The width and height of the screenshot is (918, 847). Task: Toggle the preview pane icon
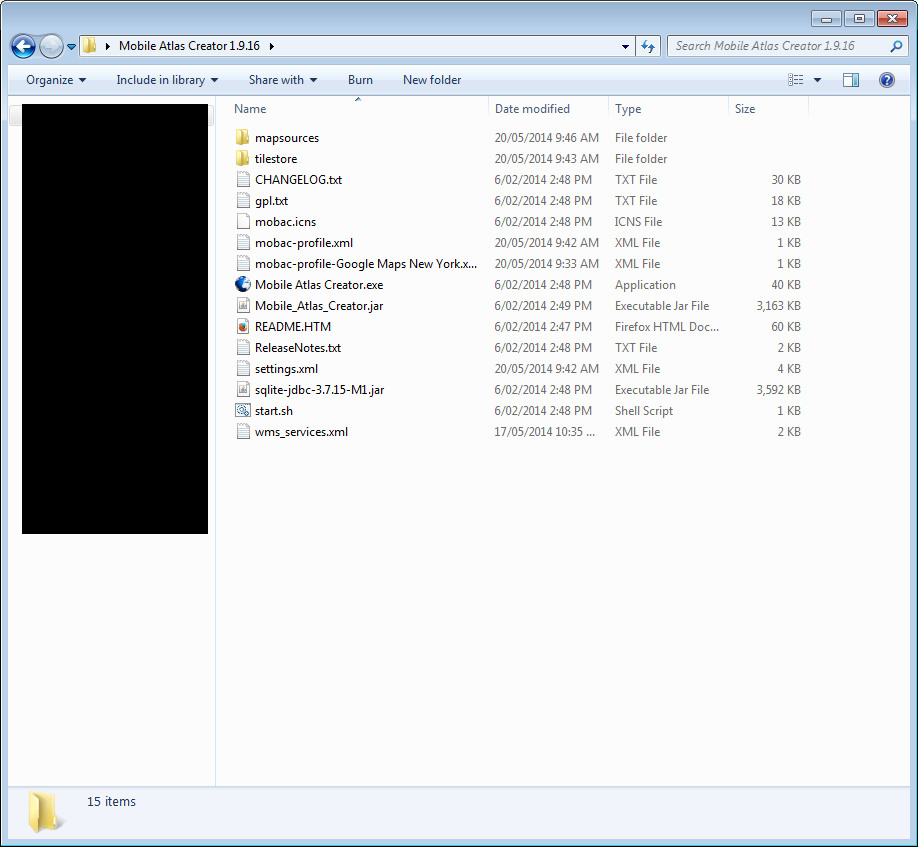851,80
